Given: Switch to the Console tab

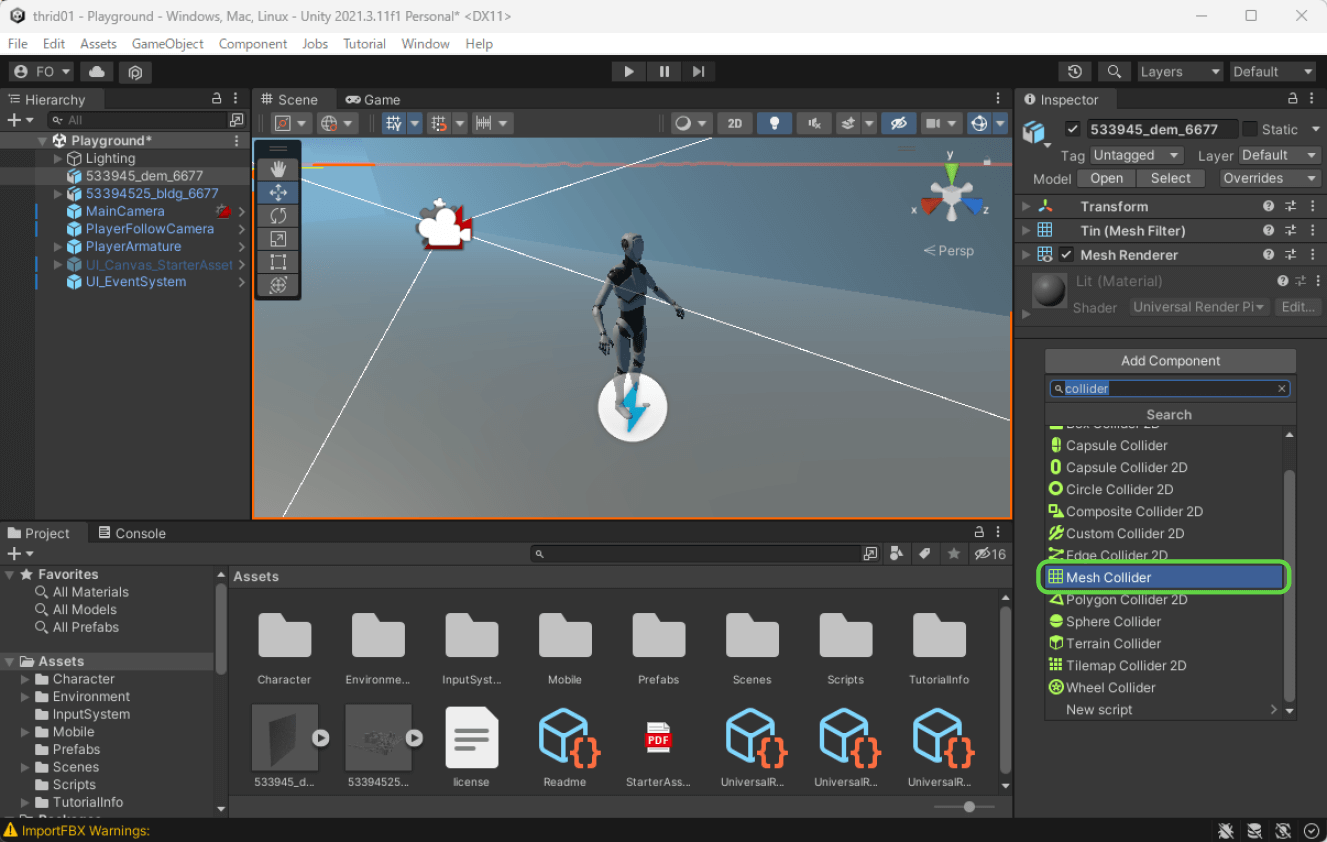Looking at the screenshot, I should click(131, 533).
